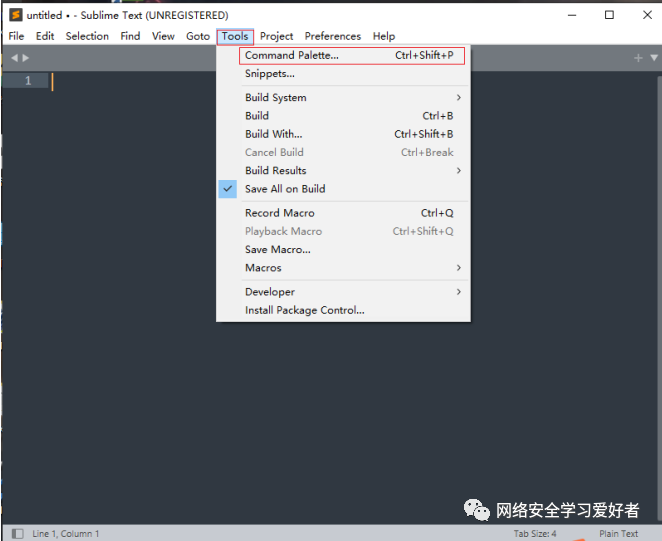Click the Sublime Text app logo icon
Image resolution: width=662 pixels, height=541 pixels.
[x=16, y=15]
